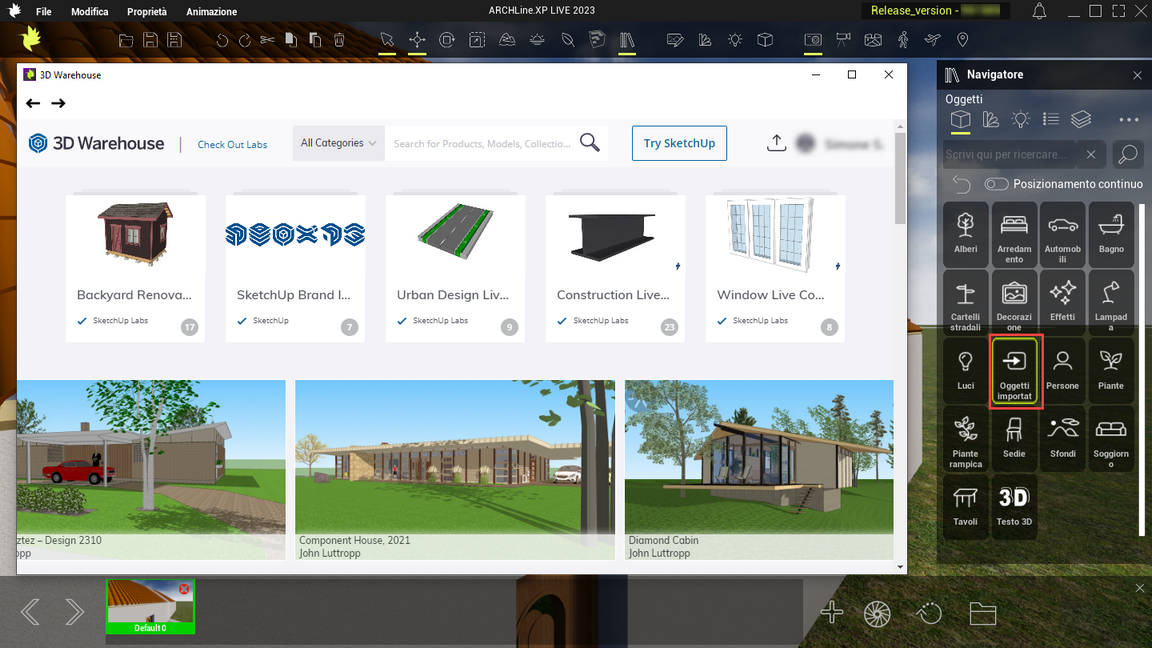Open the Piante category
The height and width of the screenshot is (648, 1152).
click(x=1111, y=371)
